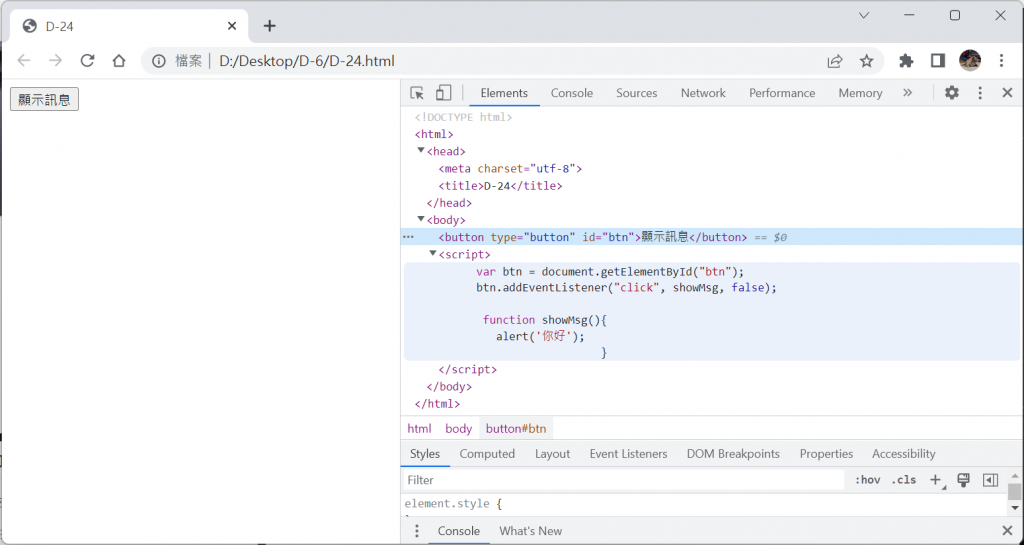Go to the browser home icon
Screen dimensions: 1024x545
tap(118, 61)
